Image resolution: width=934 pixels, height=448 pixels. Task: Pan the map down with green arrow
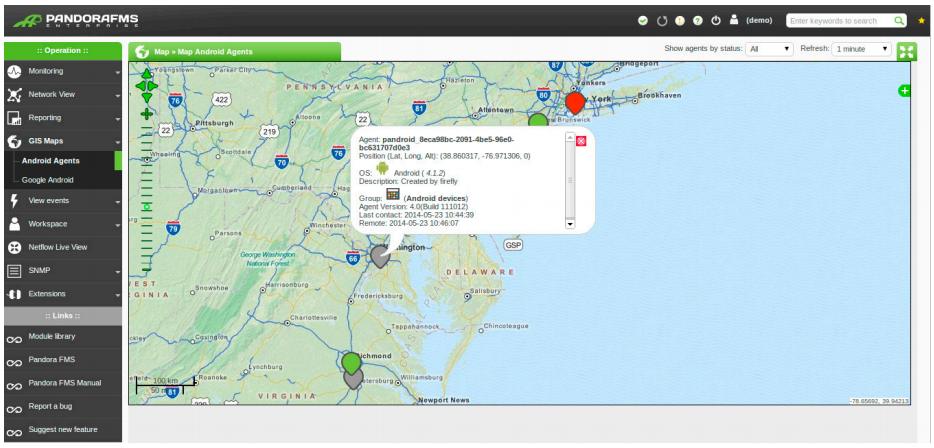point(147,97)
